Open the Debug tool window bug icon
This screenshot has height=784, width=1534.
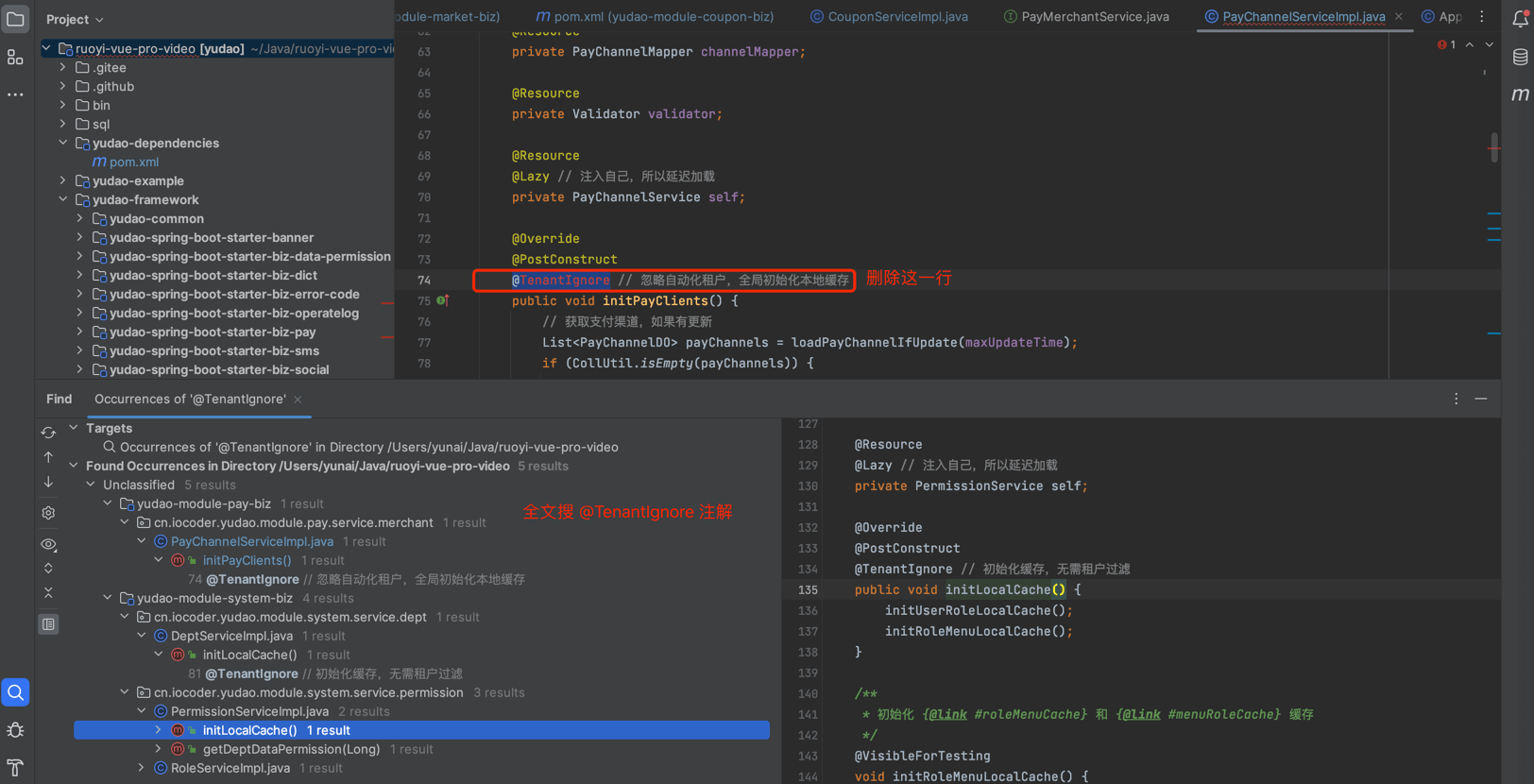pos(15,730)
